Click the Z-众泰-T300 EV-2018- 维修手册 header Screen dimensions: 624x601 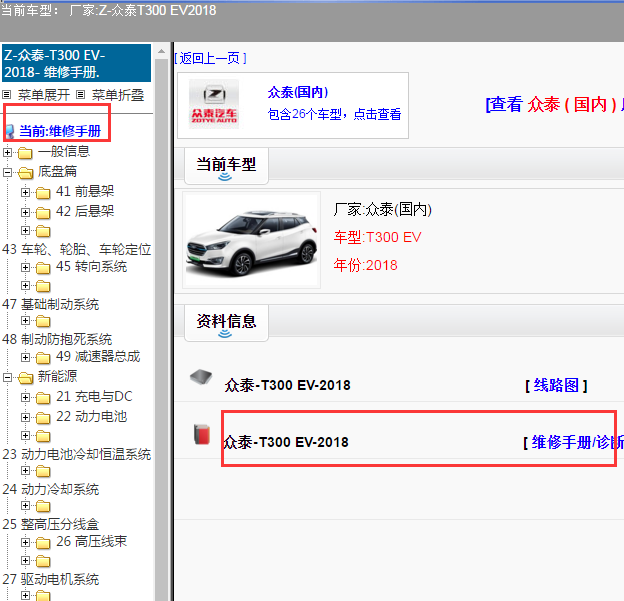click(76, 63)
